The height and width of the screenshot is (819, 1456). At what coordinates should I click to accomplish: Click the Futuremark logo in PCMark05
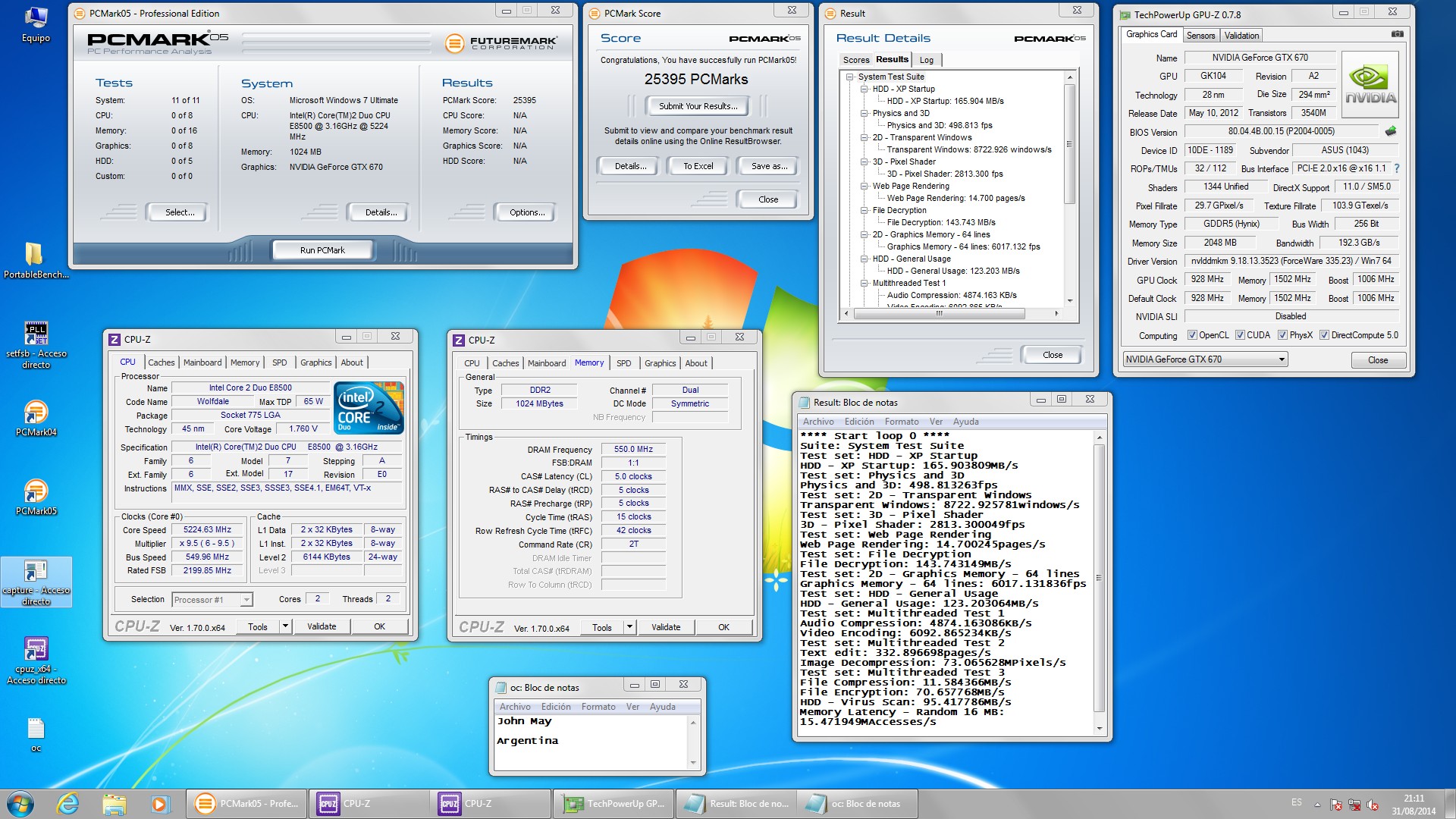tap(500, 43)
